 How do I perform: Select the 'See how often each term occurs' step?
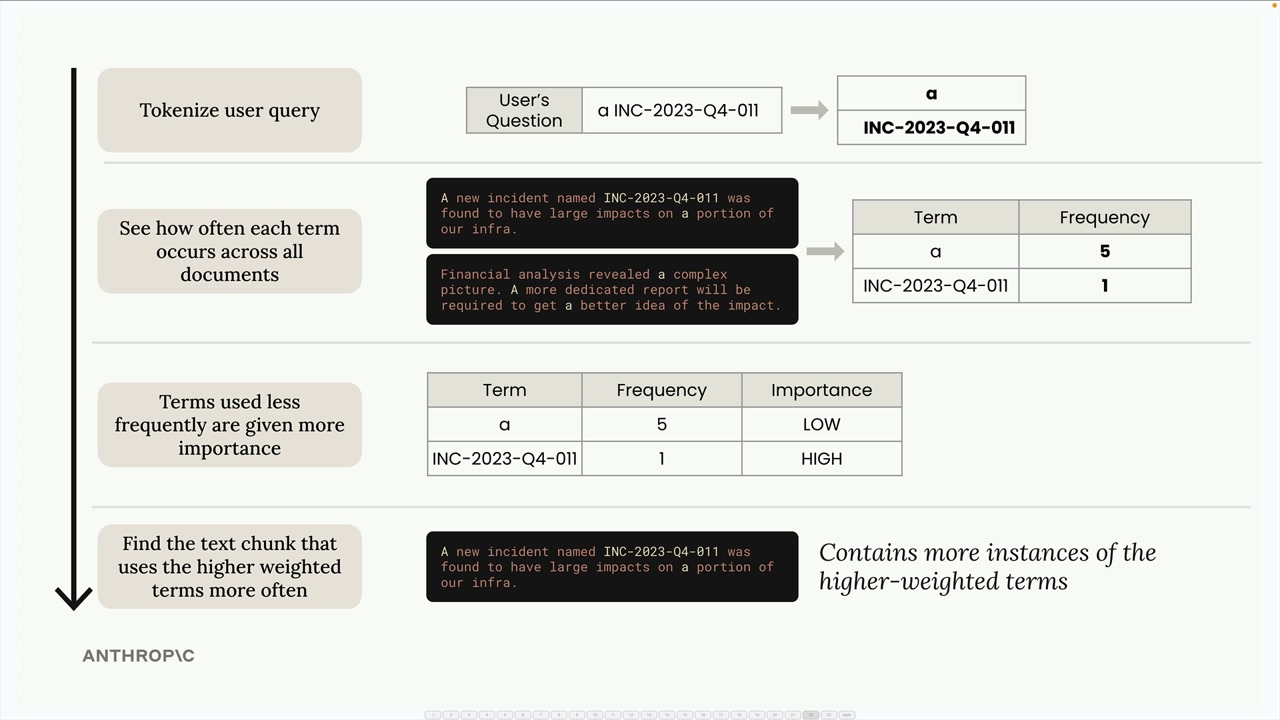[229, 251]
